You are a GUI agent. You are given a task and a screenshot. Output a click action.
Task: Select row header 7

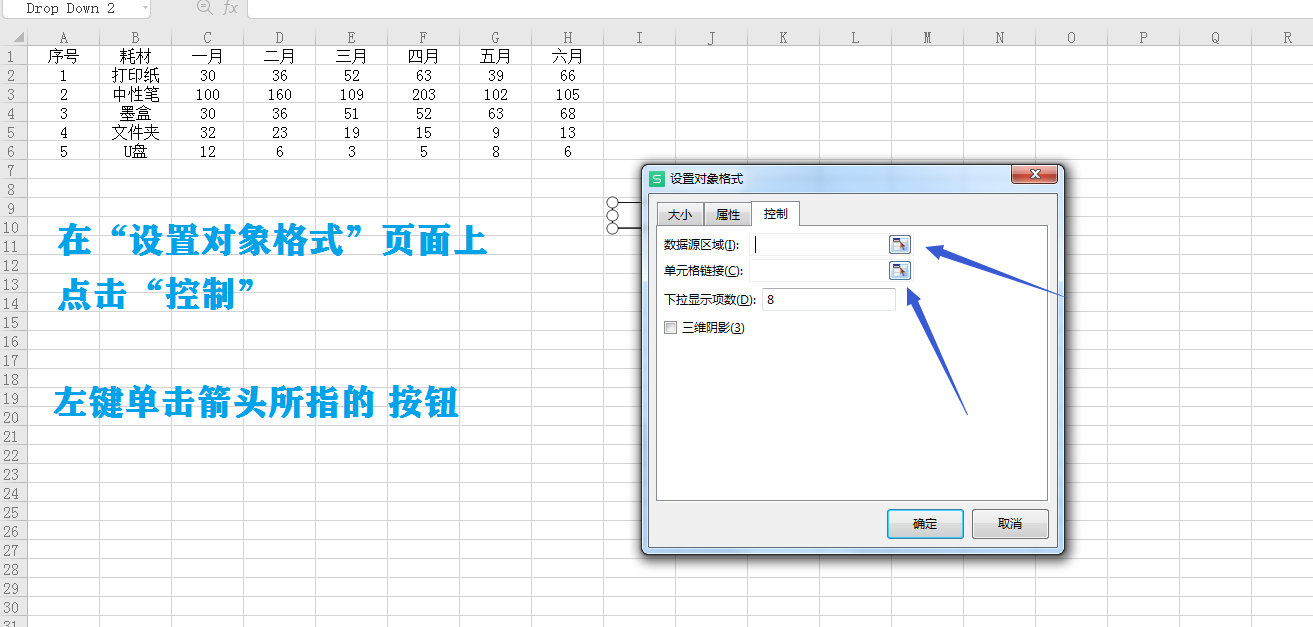(13, 170)
